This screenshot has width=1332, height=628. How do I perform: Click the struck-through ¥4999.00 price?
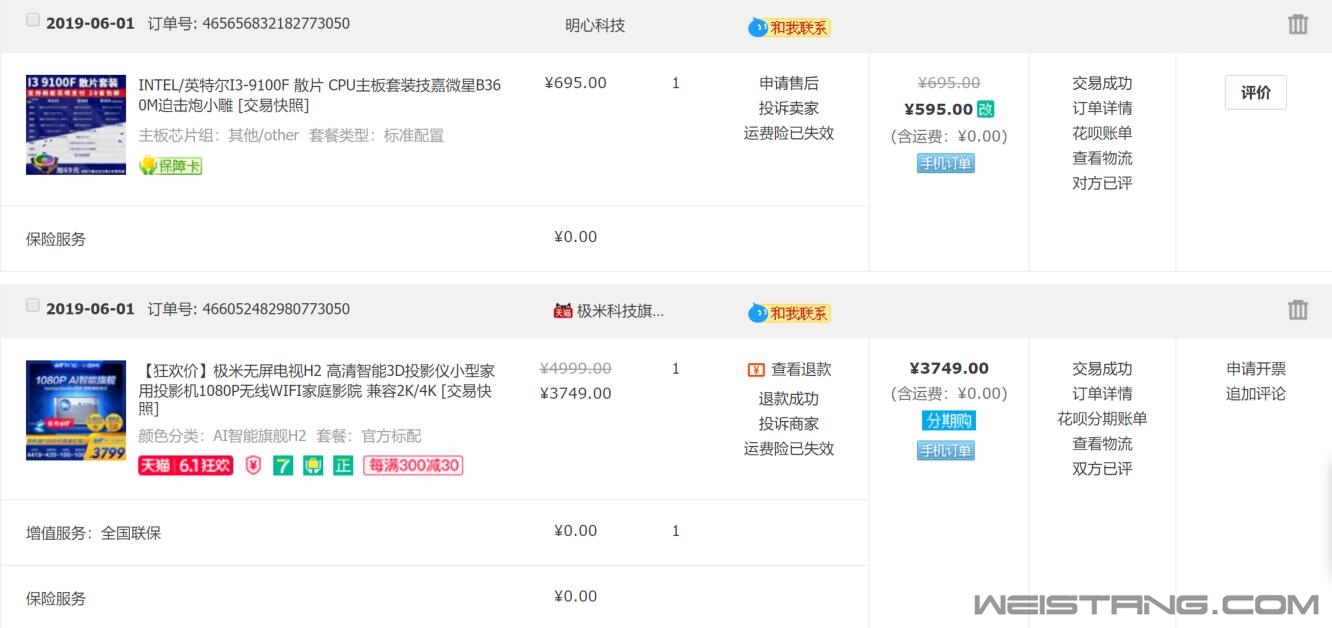pos(576,368)
